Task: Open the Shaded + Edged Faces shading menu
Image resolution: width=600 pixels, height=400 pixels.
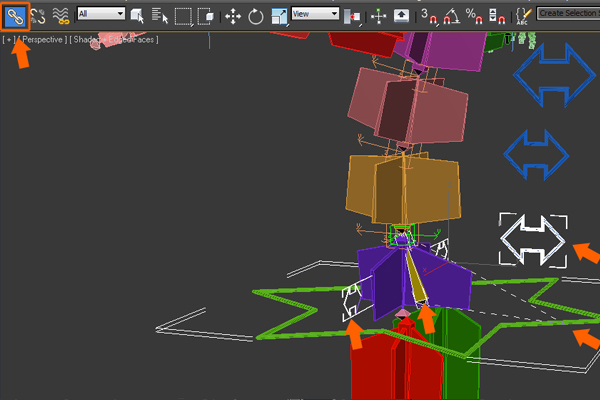Action: [114, 39]
